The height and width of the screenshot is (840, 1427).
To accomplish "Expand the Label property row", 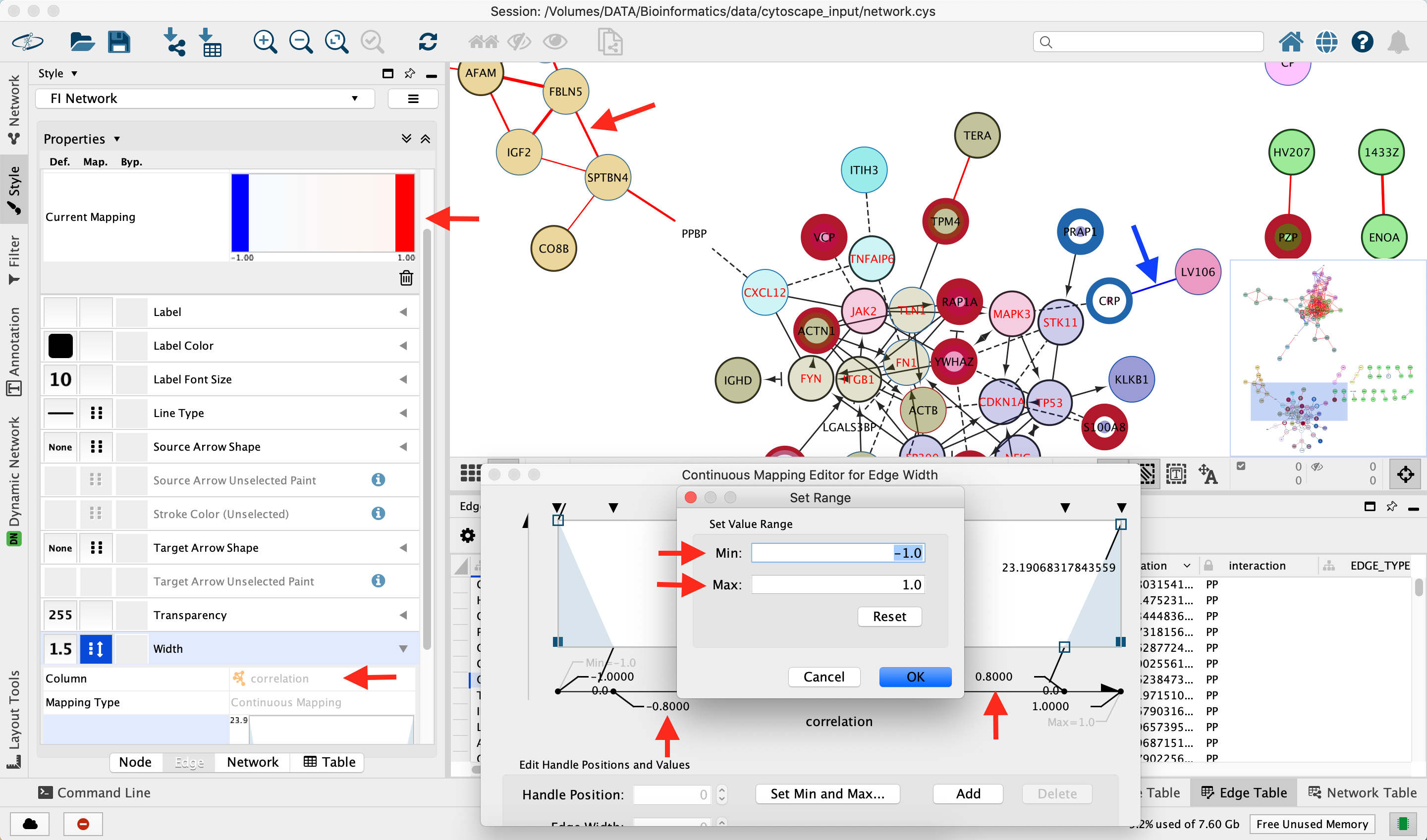I will pos(403,312).
